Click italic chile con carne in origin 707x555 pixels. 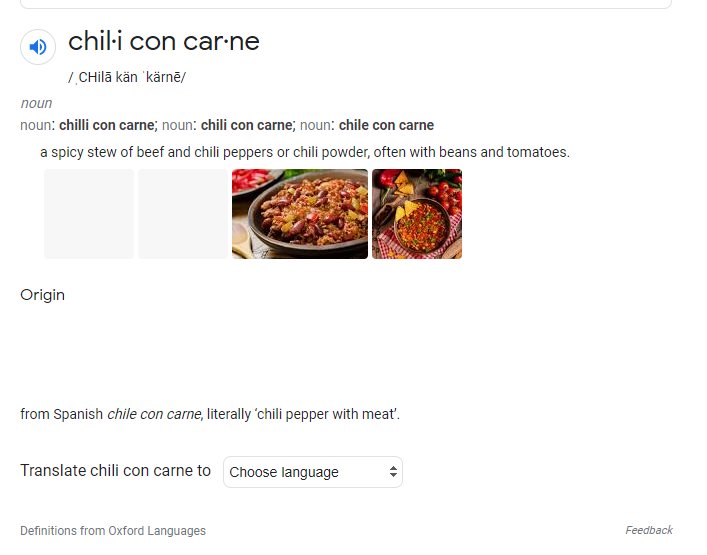click(x=154, y=414)
